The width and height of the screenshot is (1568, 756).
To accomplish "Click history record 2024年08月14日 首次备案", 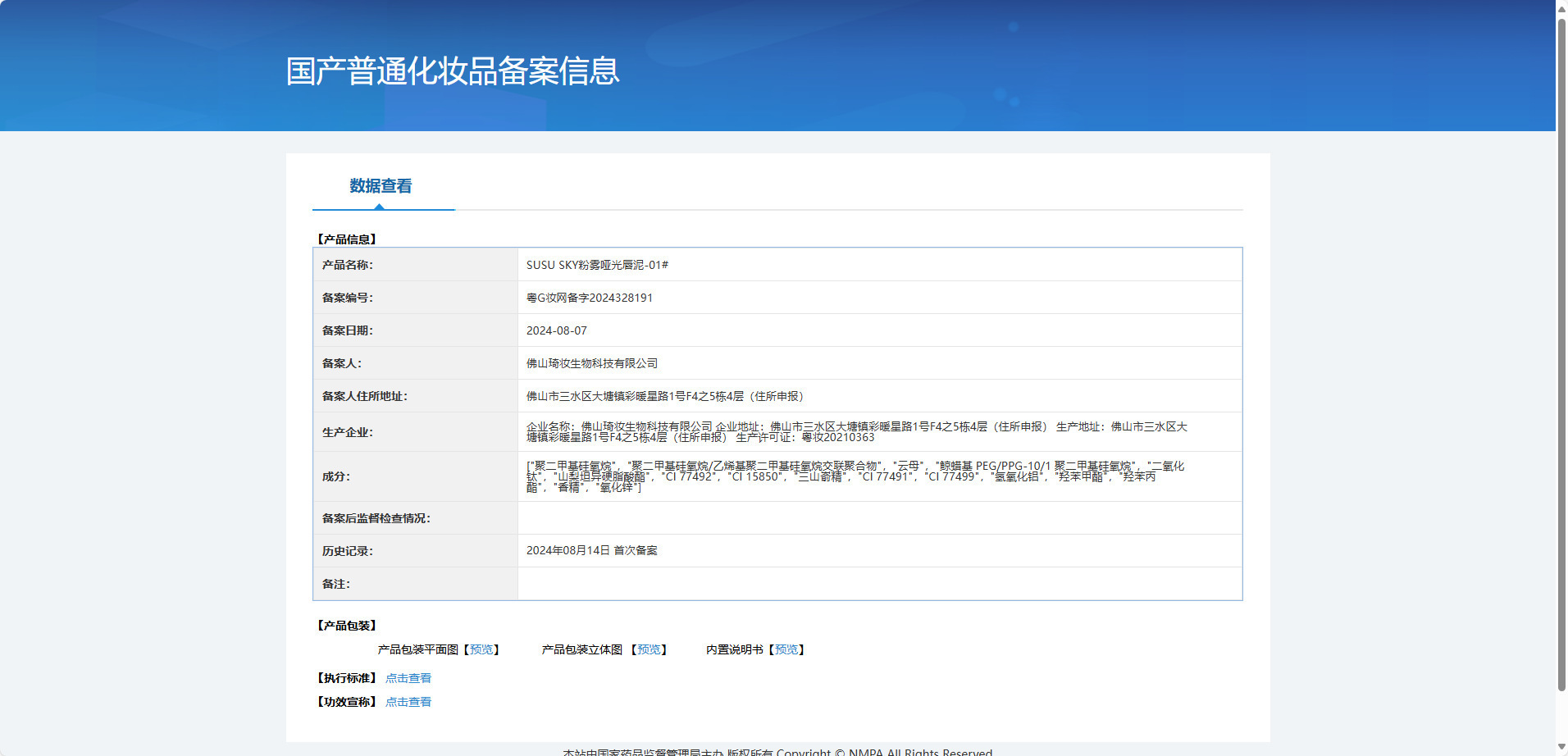I will [x=592, y=550].
